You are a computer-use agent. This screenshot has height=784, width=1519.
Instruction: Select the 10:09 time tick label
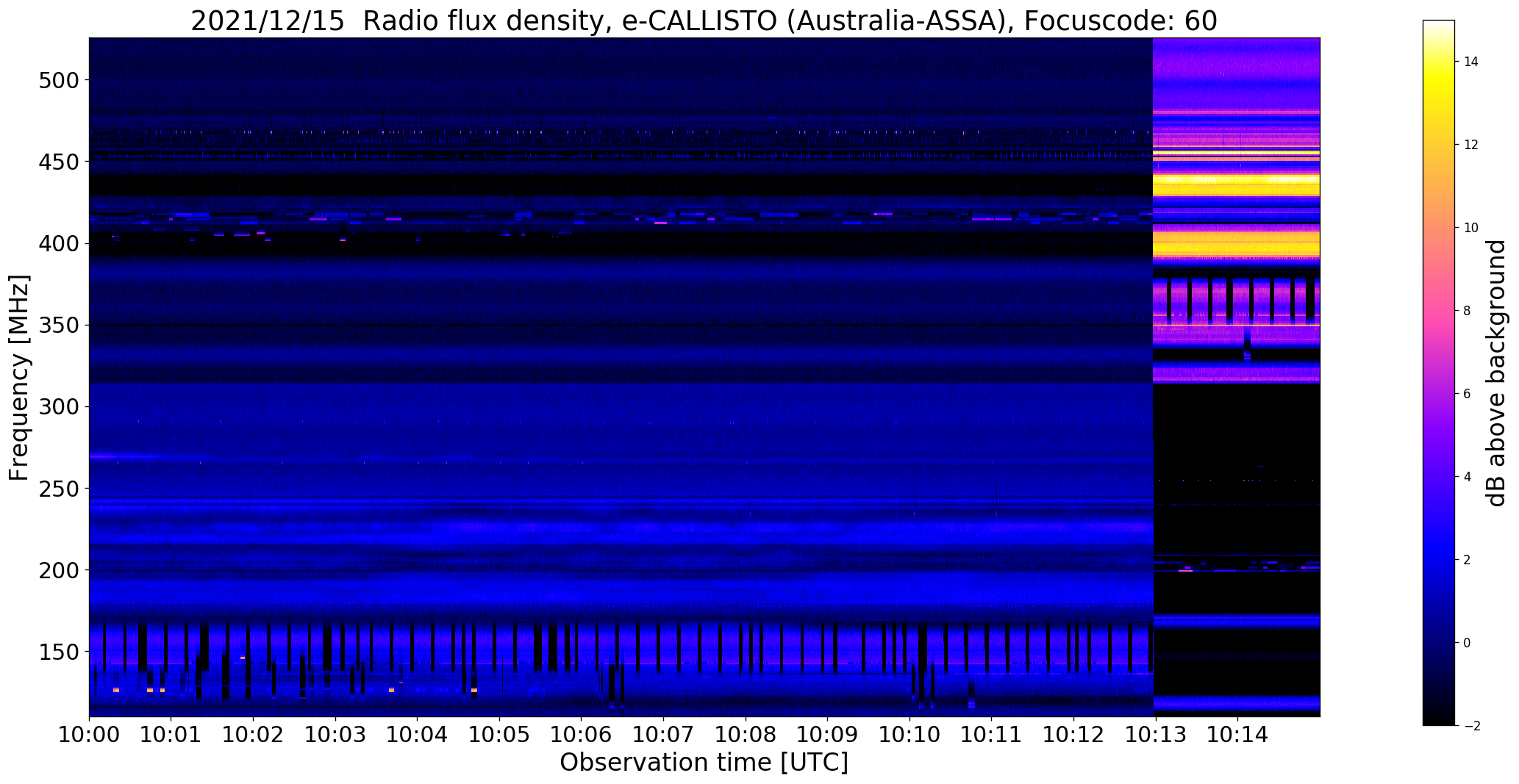pyautogui.click(x=828, y=735)
